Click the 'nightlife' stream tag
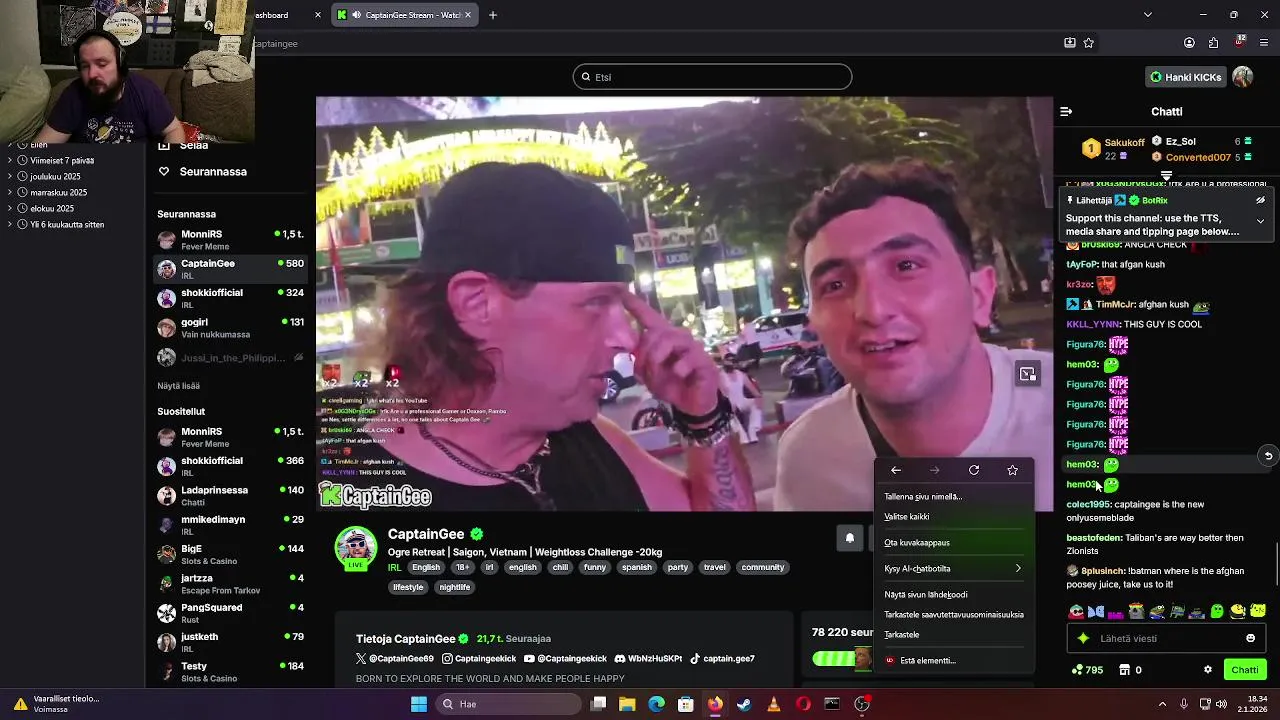Screen dimensions: 1280x720 [x=454, y=587]
